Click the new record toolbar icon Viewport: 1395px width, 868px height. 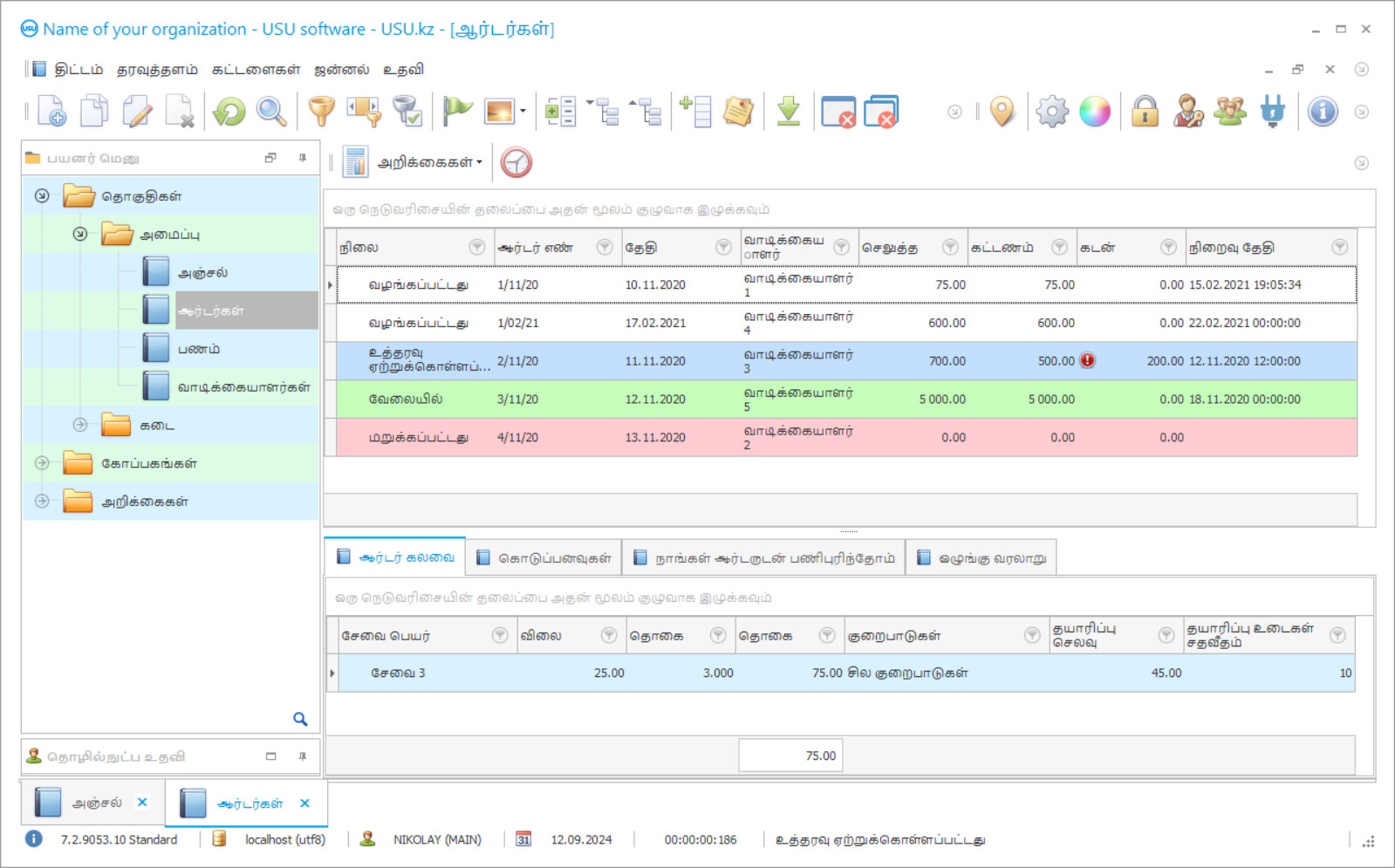click(x=51, y=112)
